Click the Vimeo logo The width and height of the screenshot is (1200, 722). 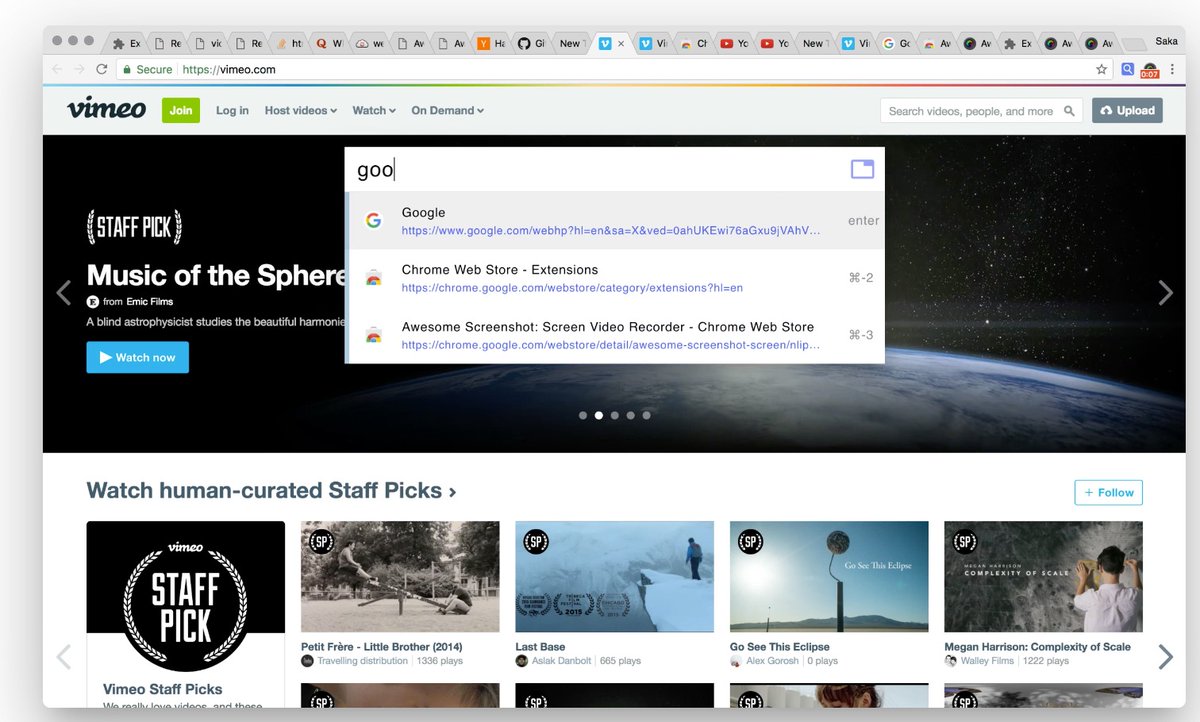point(107,109)
